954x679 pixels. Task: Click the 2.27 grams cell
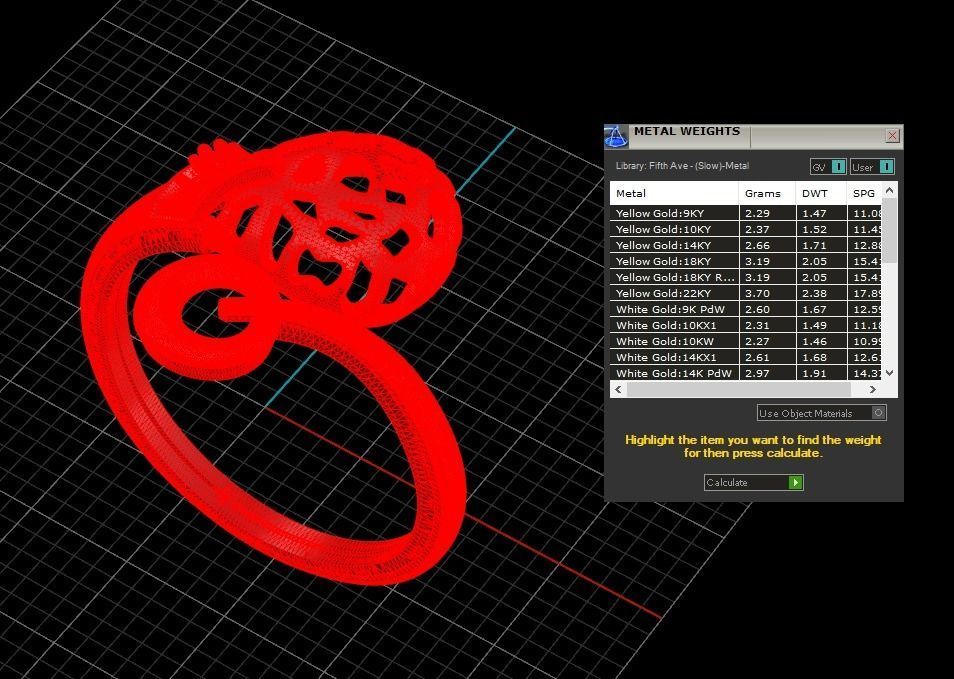[767, 341]
